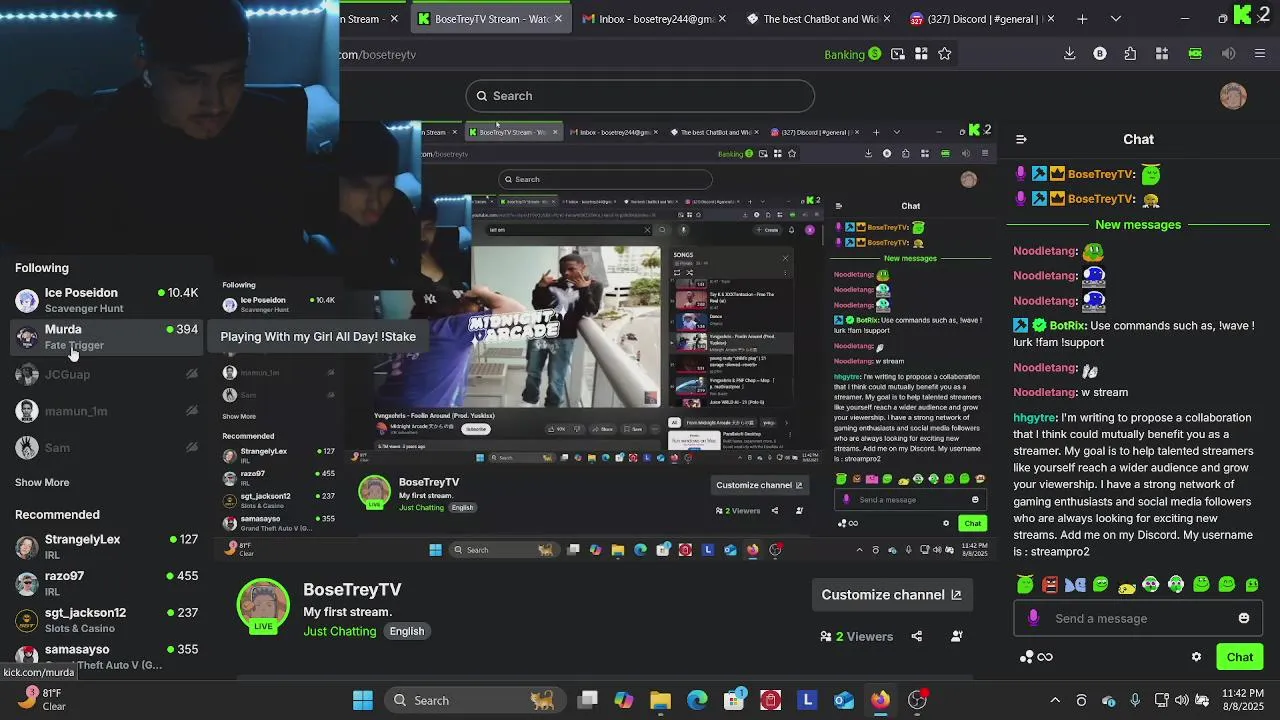Open Outlook from the taskbar
The width and height of the screenshot is (1280, 720).
[844, 700]
